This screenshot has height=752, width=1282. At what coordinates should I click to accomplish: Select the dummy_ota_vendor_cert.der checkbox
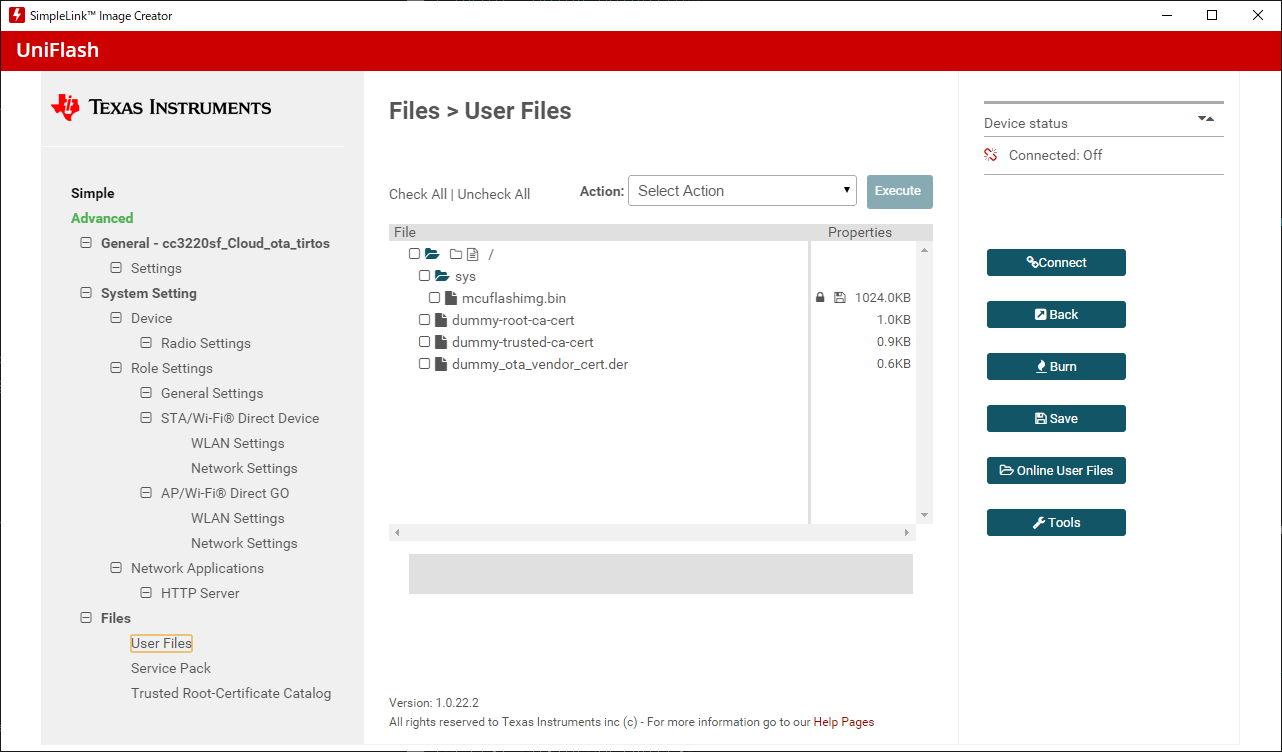[x=425, y=364]
